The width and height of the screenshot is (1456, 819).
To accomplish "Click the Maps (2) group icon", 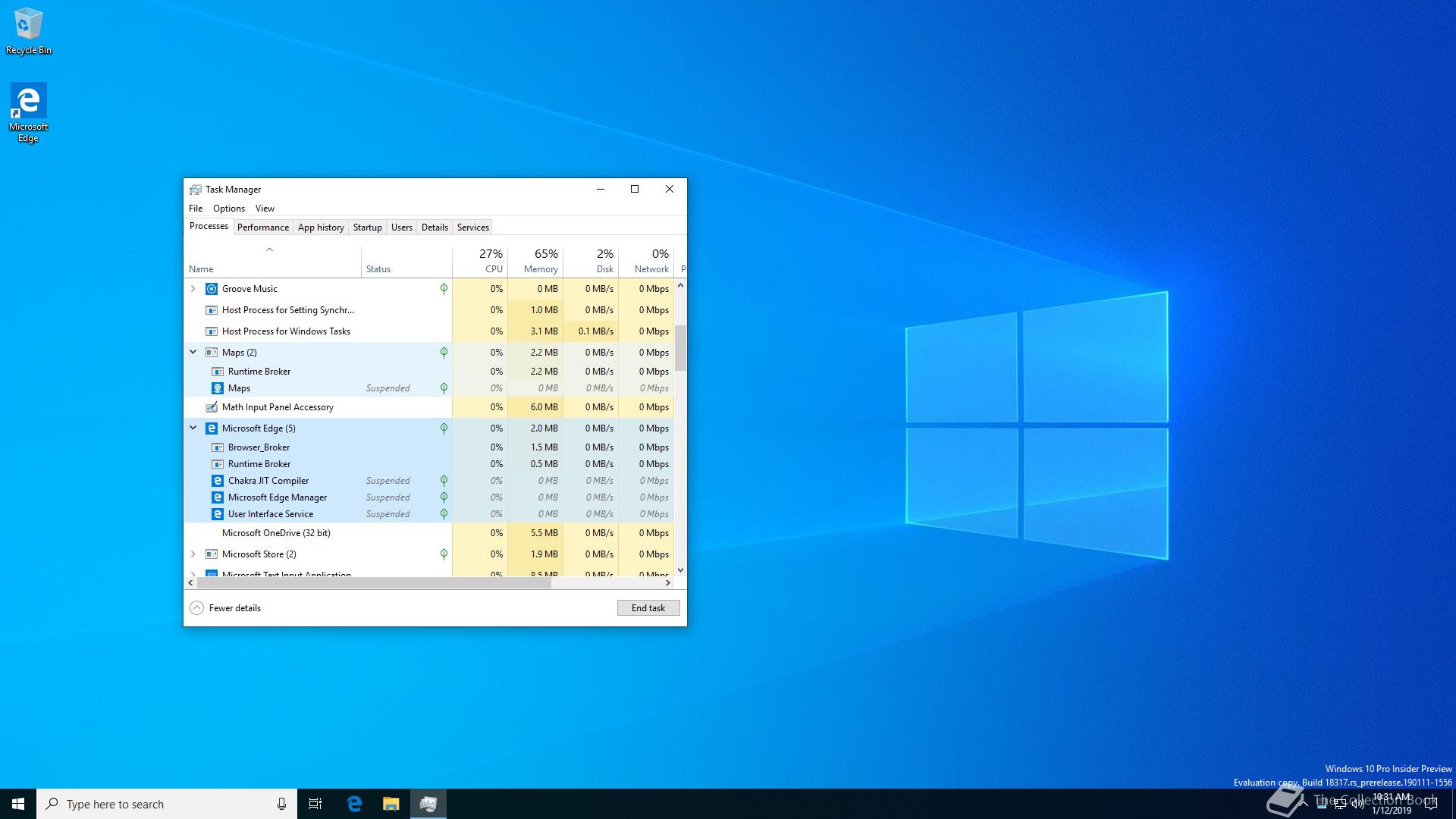I will coord(212,353).
